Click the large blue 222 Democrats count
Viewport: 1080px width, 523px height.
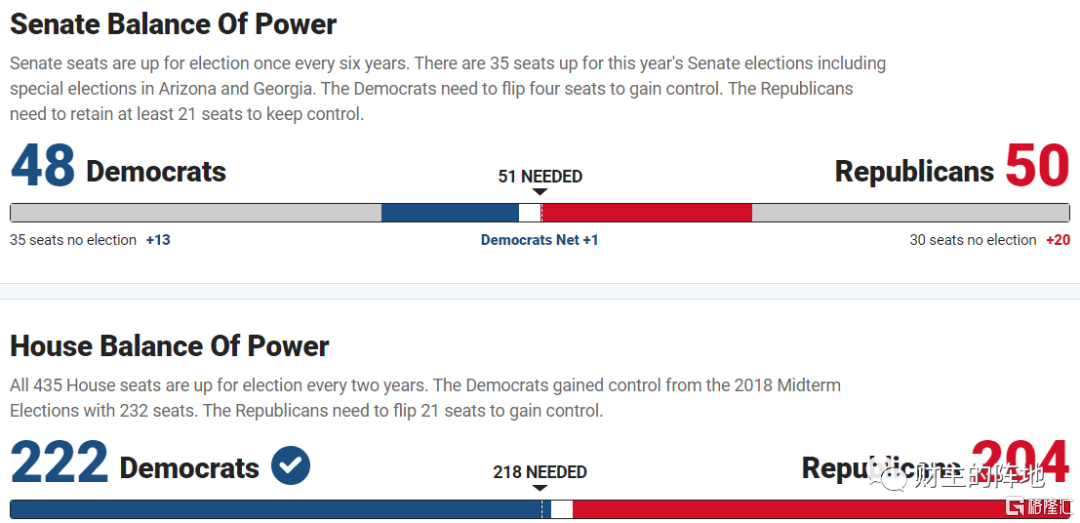coord(60,462)
